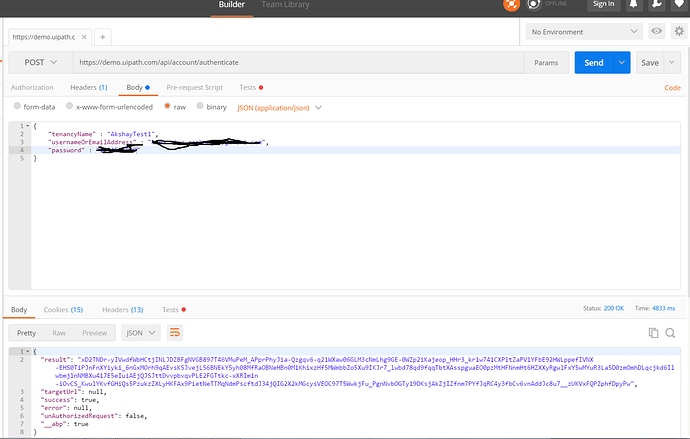Open the response Headers (13) tab
690x439 pixels.
123,310
